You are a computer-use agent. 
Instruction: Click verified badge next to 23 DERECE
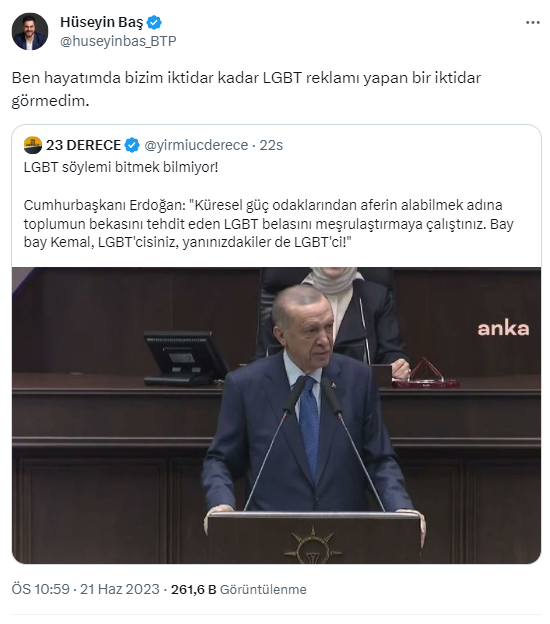click(x=132, y=145)
